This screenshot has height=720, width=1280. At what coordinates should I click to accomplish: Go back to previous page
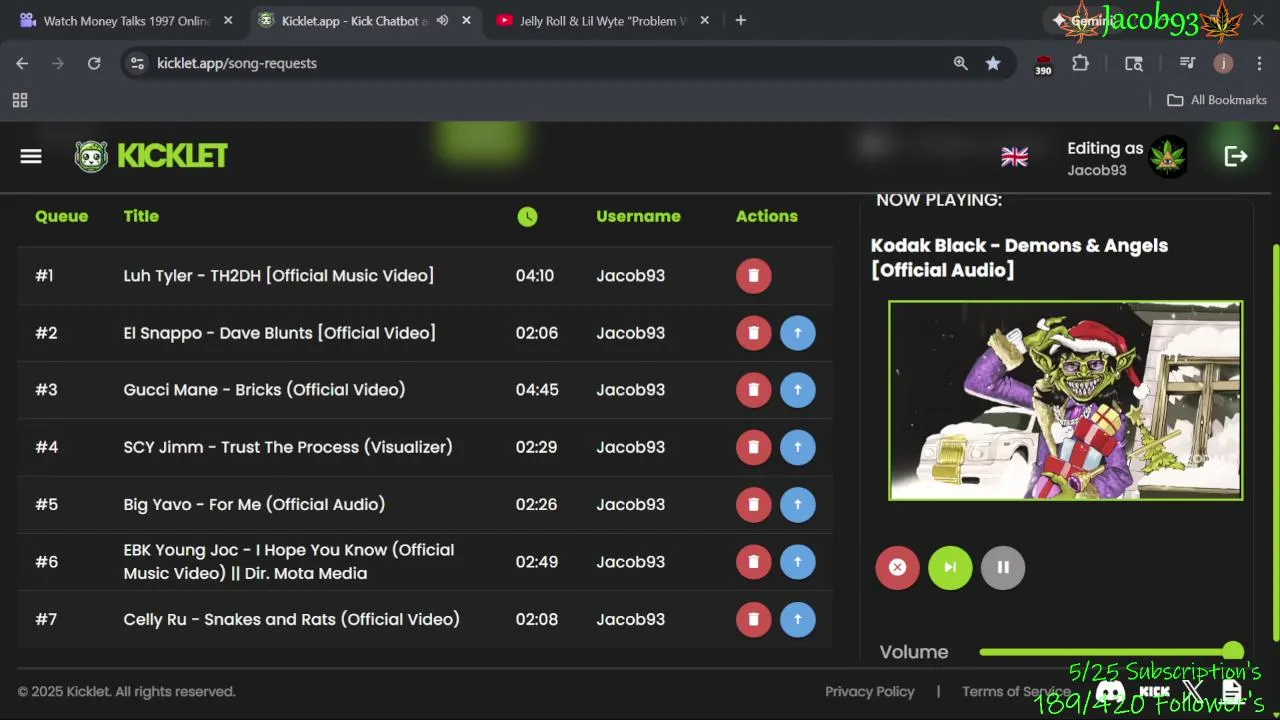click(x=22, y=63)
